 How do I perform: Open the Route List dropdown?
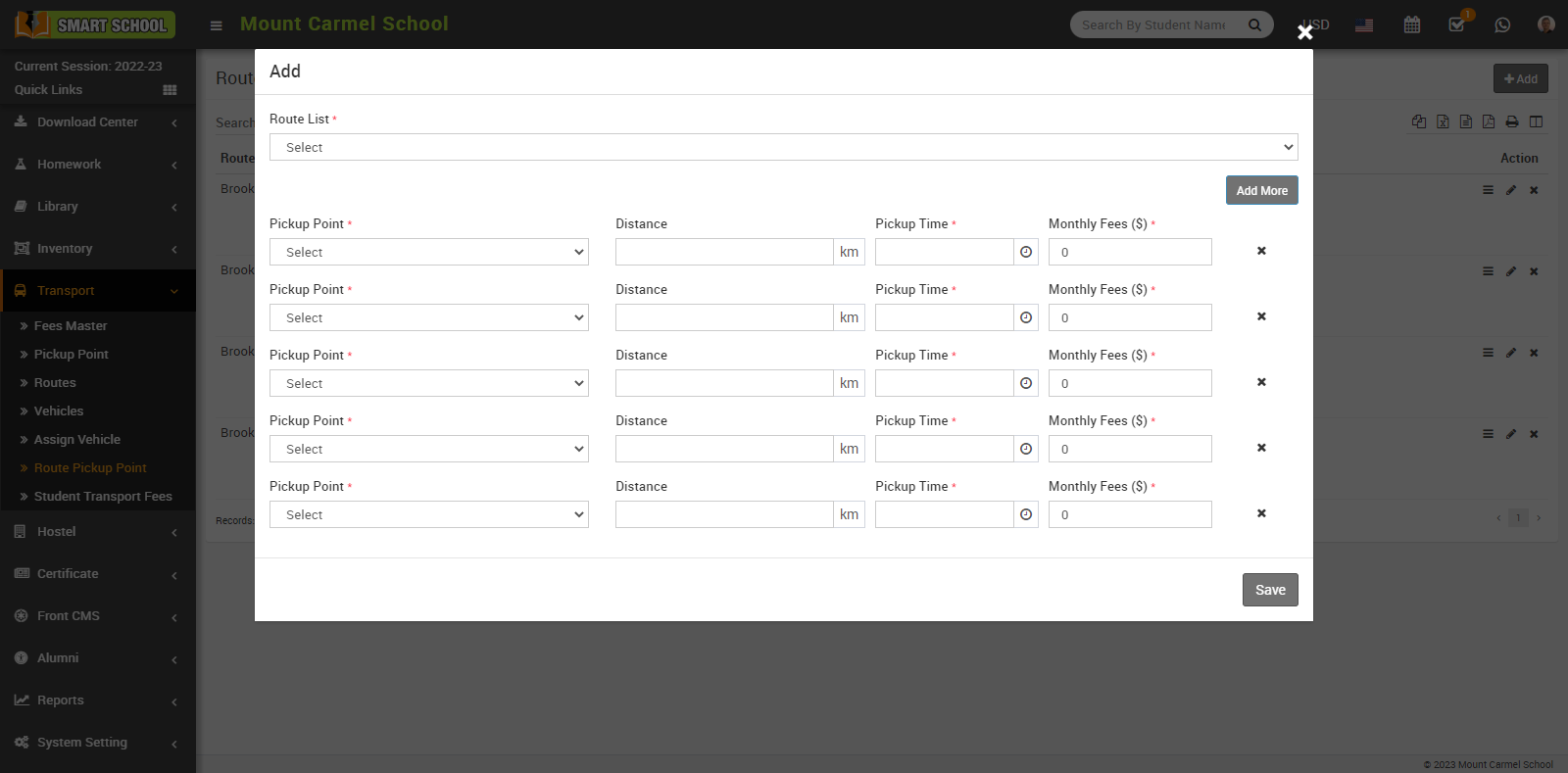tap(783, 147)
